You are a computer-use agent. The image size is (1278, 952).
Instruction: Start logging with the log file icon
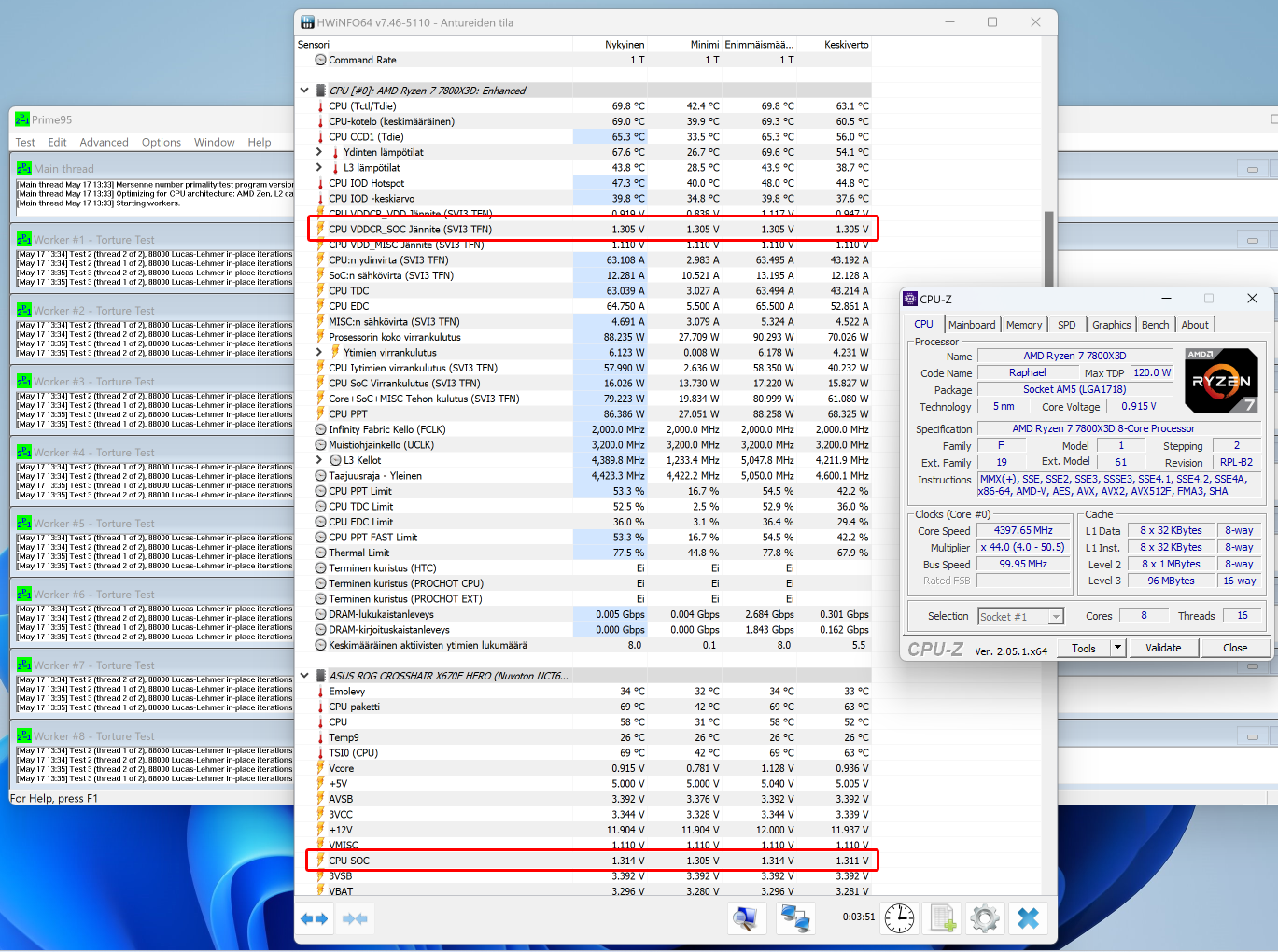coord(943,919)
